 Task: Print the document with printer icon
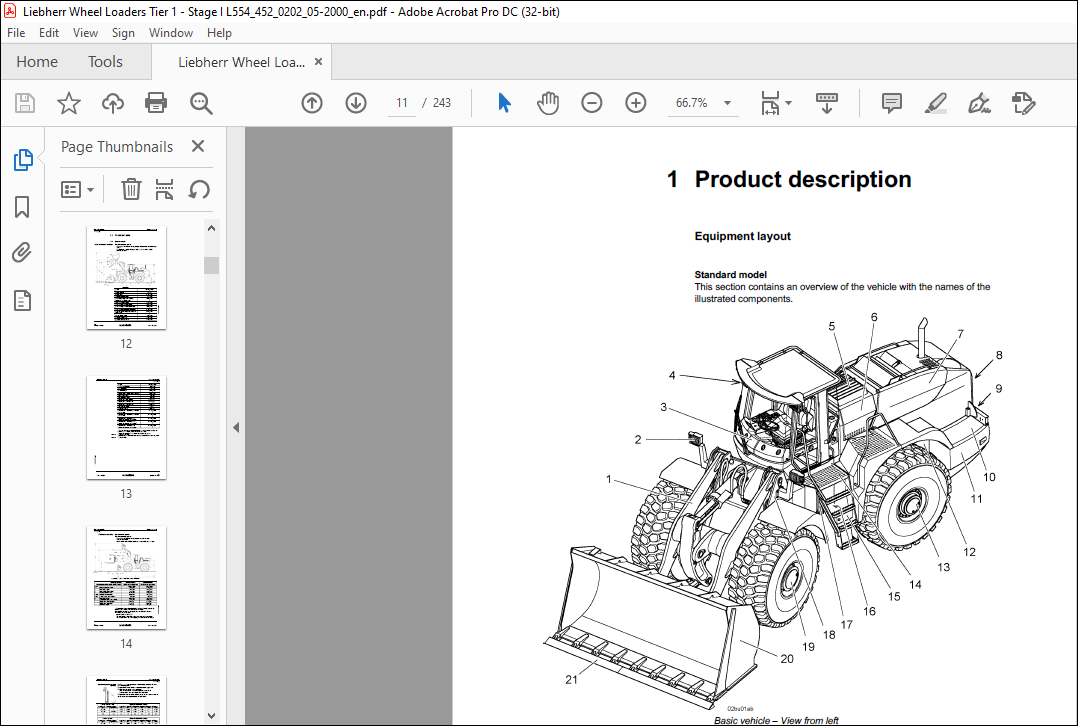point(156,103)
